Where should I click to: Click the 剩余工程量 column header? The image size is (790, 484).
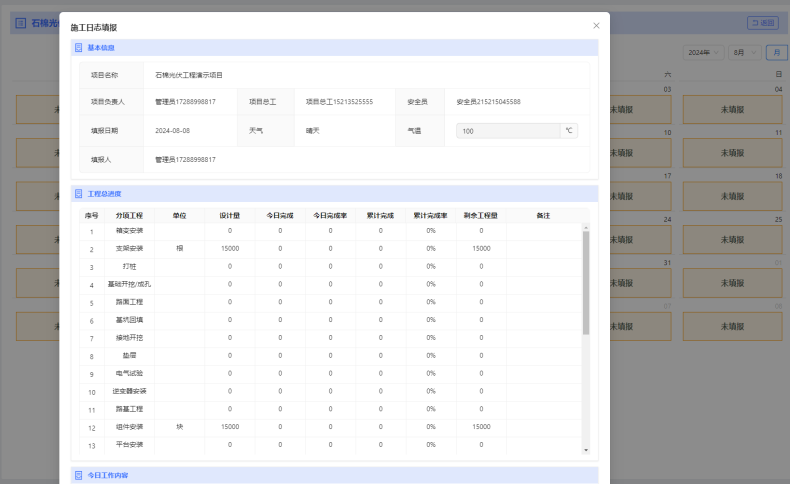(481, 216)
